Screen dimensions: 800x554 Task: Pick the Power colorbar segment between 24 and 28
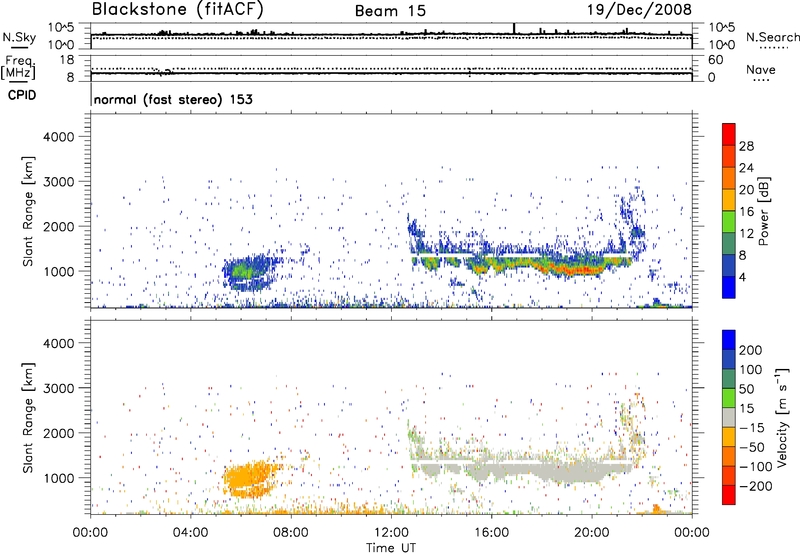tap(729, 156)
